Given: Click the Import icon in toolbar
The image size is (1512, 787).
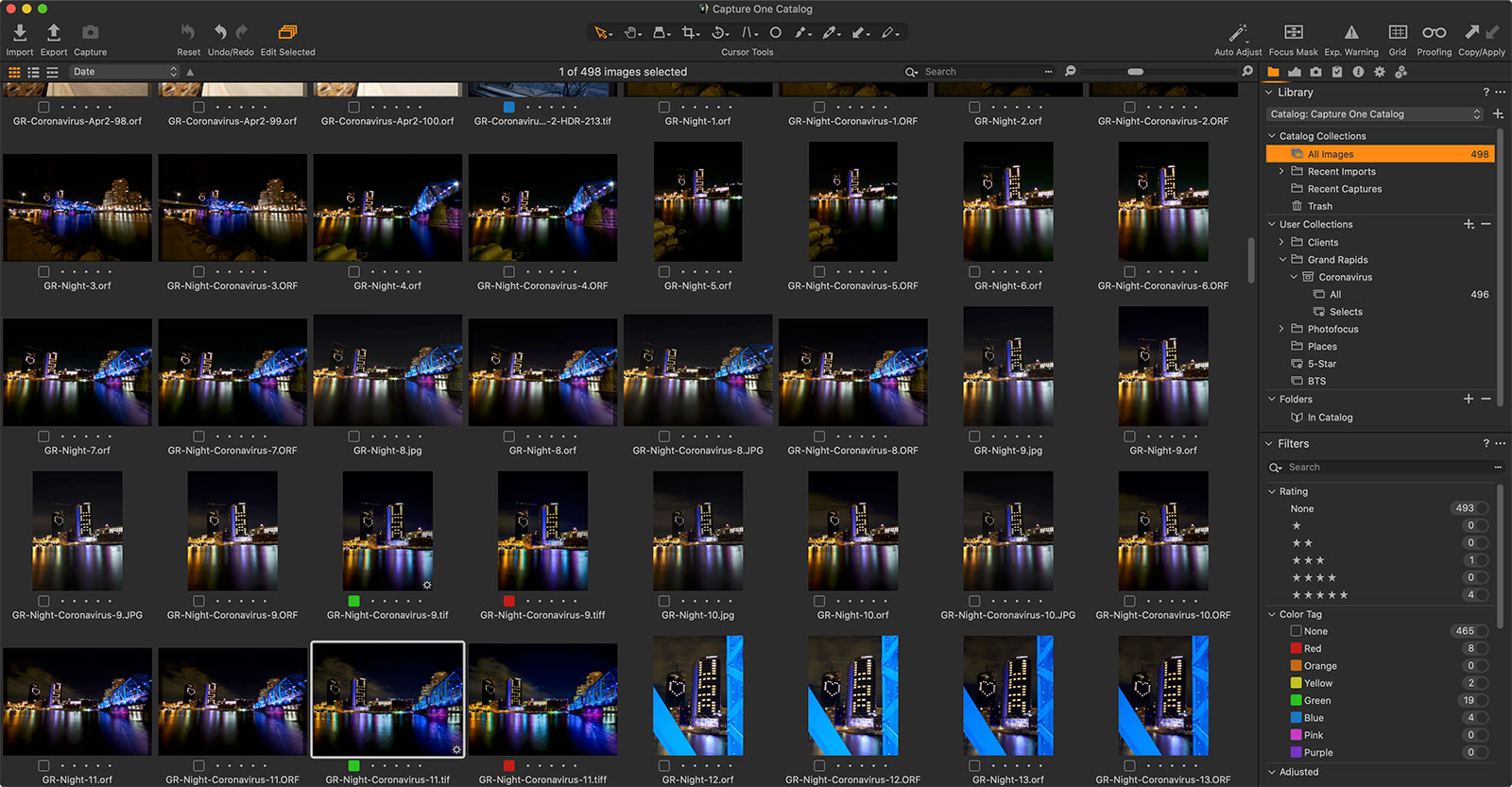Looking at the screenshot, I should pos(19,33).
